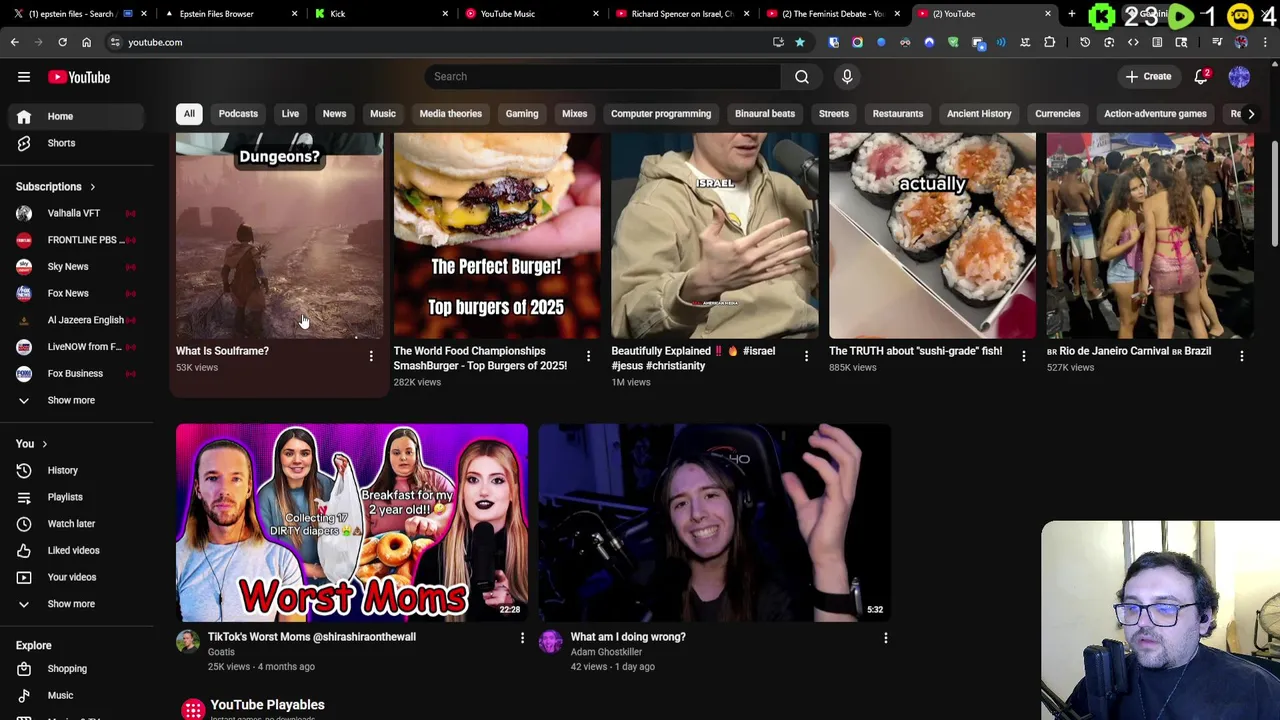This screenshot has height=720, width=1280.
Task: Select the Music filter chip
Action: [x=383, y=114]
